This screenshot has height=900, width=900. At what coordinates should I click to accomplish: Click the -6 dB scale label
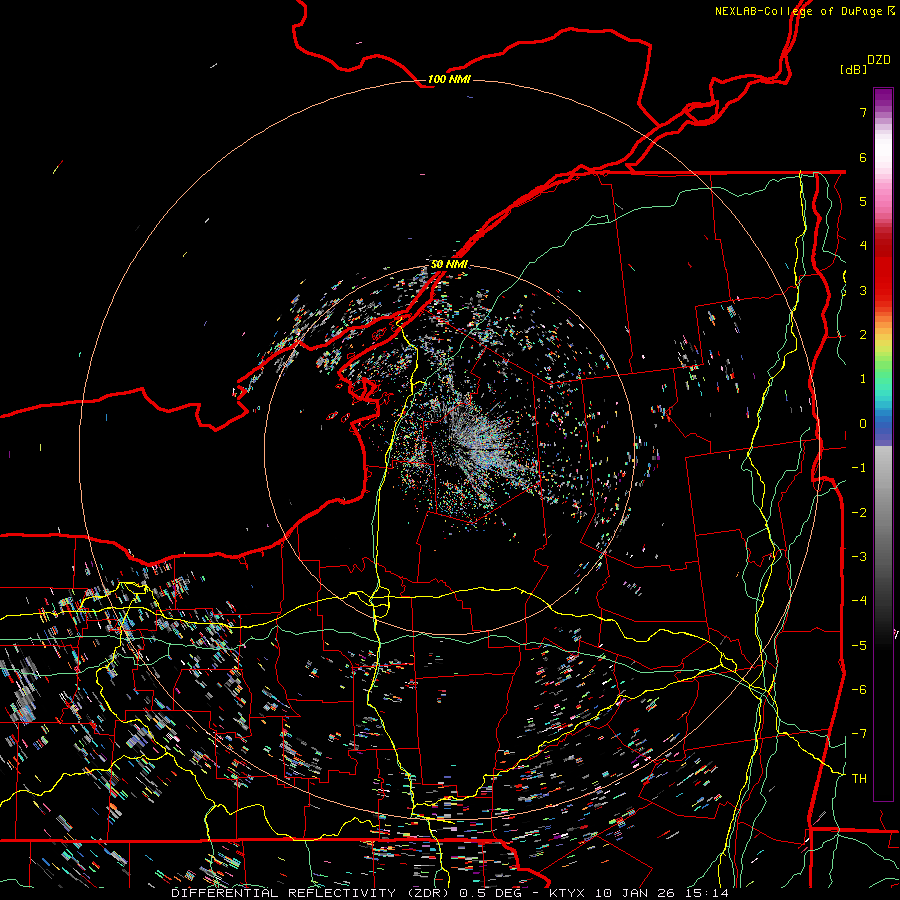pyautogui.click(x=859, y=689)
